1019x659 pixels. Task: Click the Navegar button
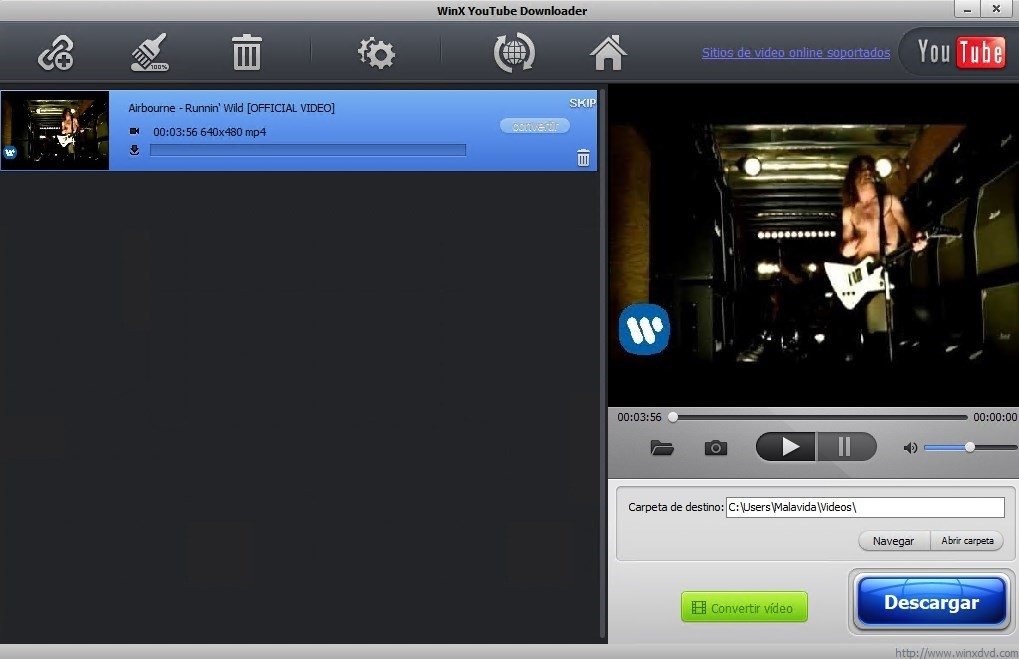point(894,541)
